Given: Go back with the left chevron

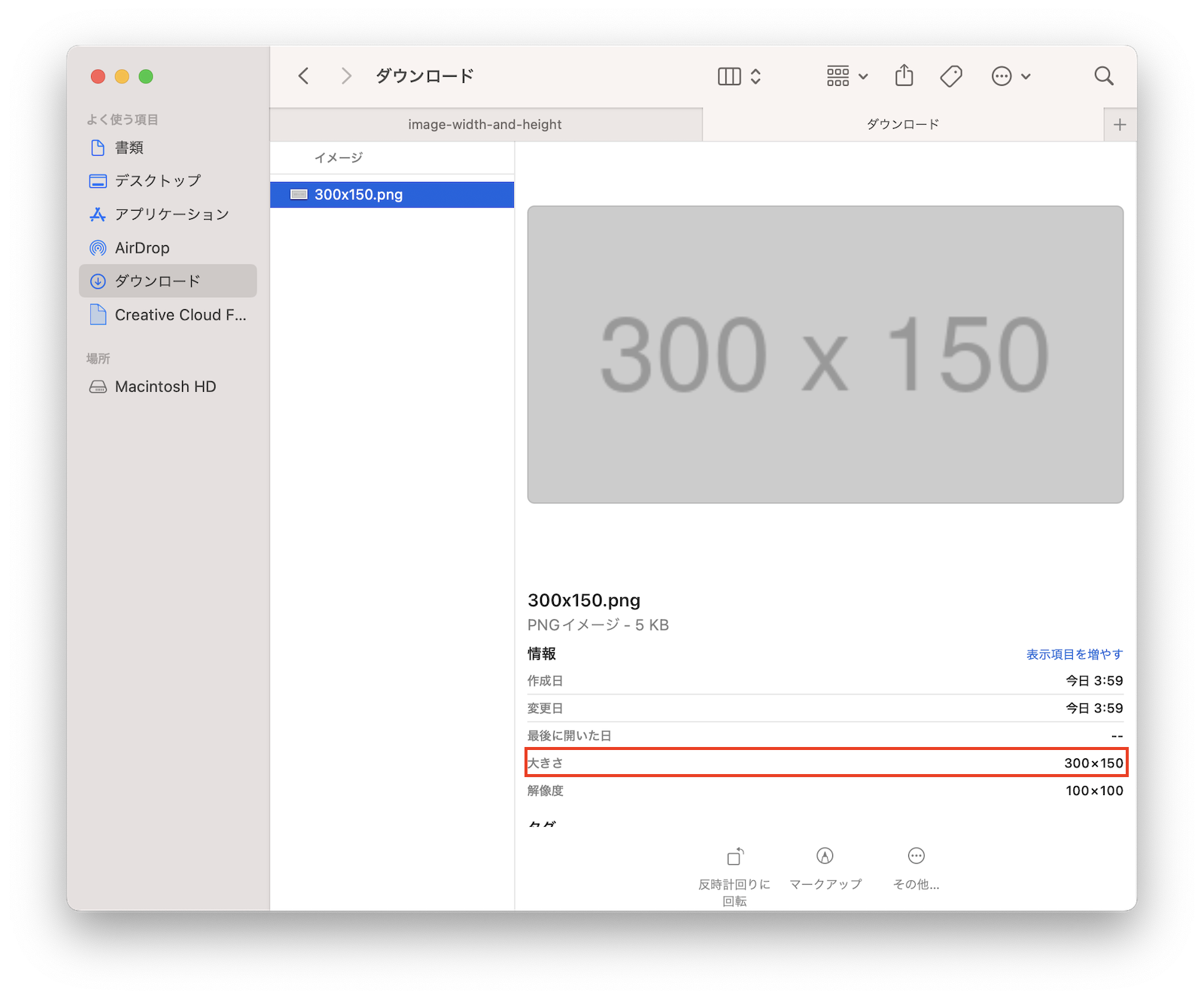Looking at the screenshot, I should [303, 76].
